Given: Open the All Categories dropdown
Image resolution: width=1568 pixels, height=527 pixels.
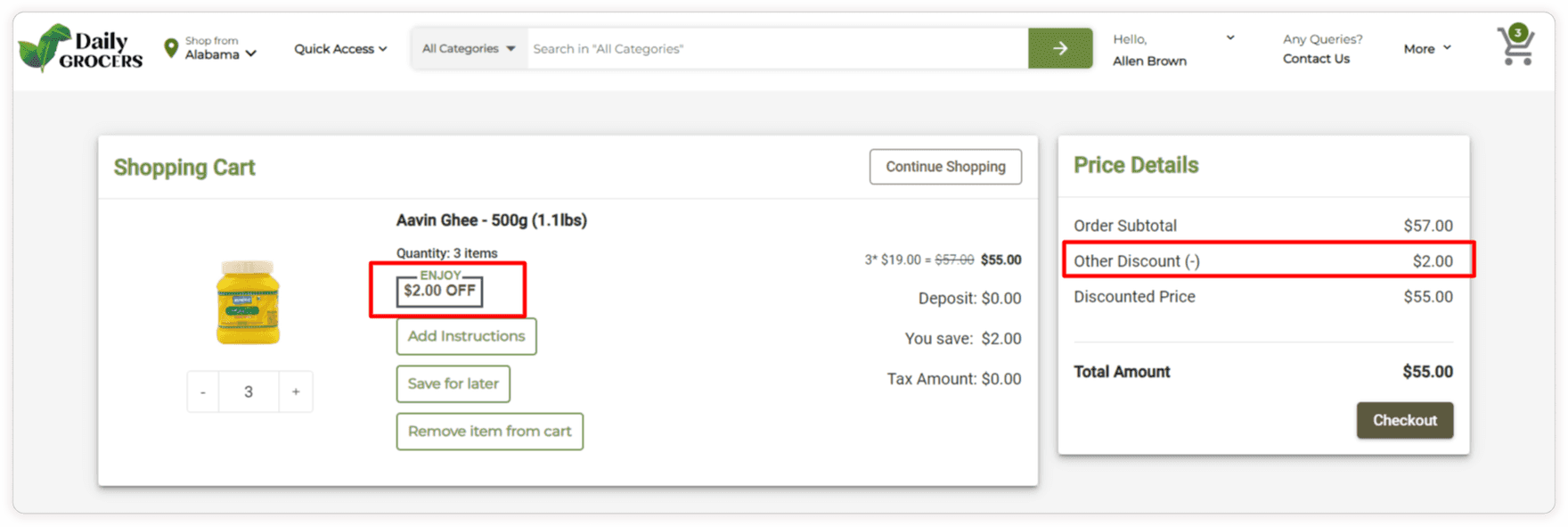Looking at the screenshot, I should pyautogui.click(x=469, y=48).
